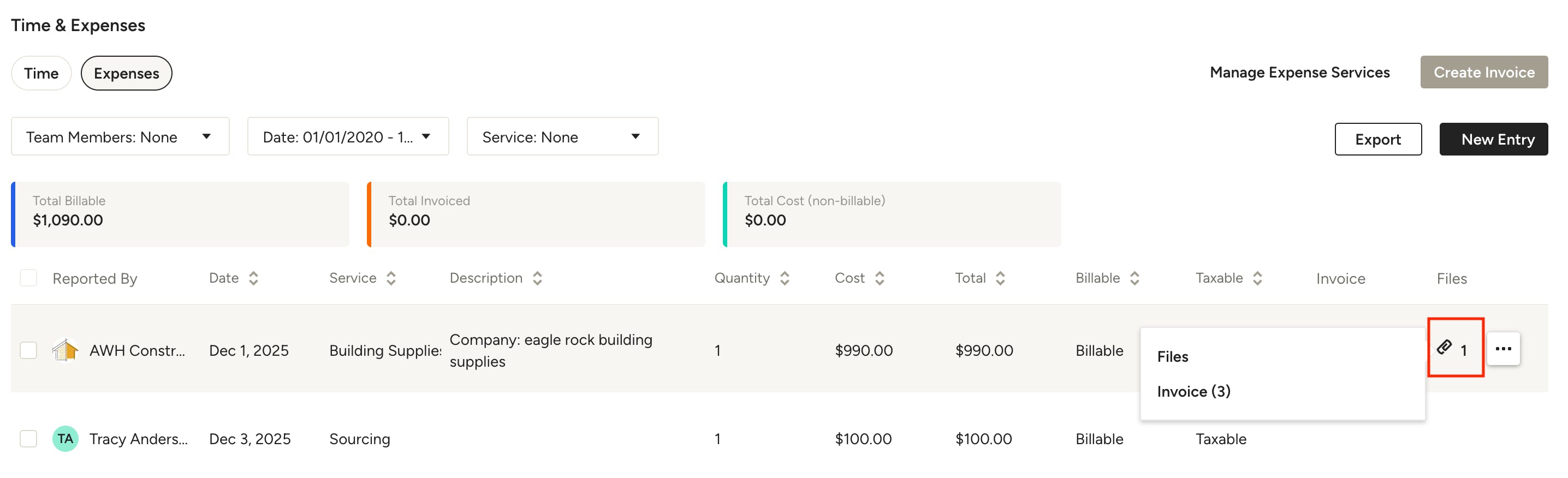Viewport: 1568px width, 478px height.
Task: Sort by the Quantity column arrows
Action: (785, 278)
